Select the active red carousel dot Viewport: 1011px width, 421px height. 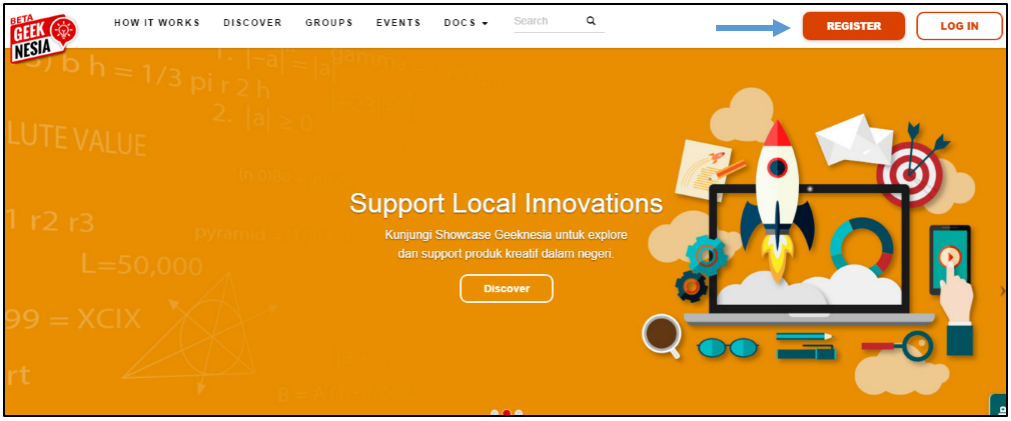tap(507, 413)
